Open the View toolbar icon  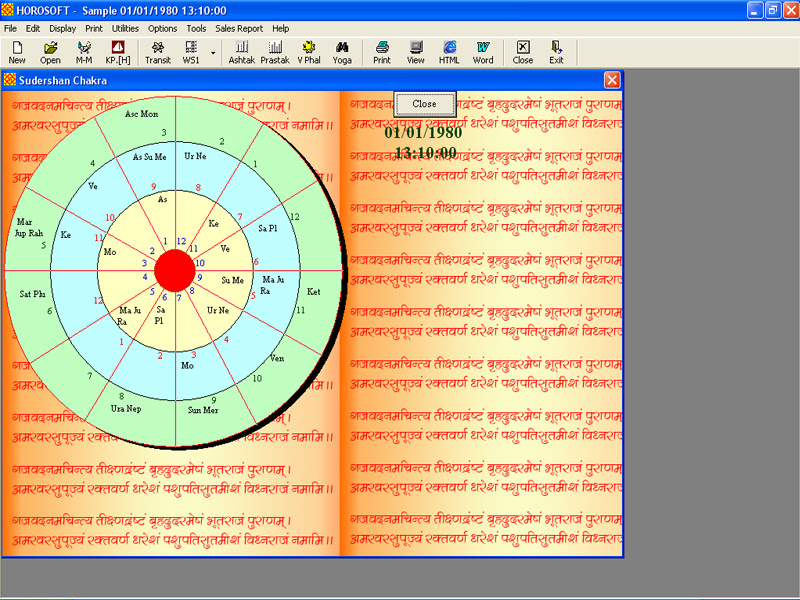coord(415,52)
